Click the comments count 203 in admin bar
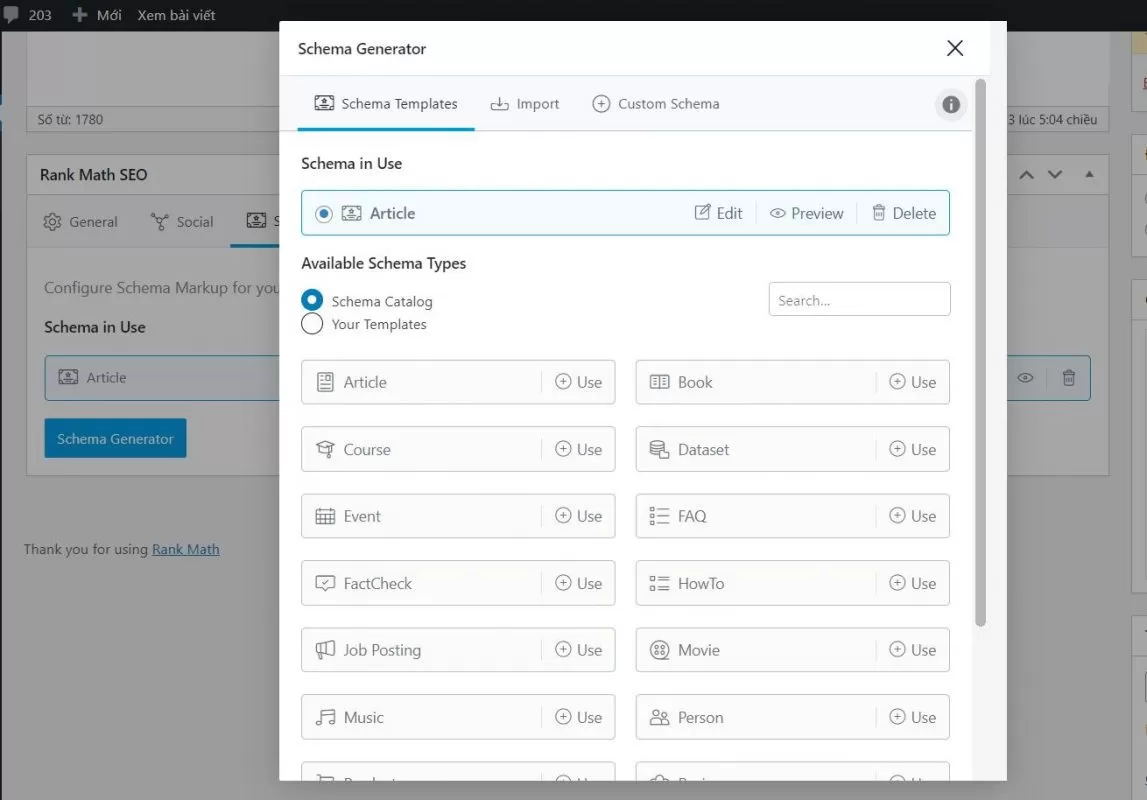 [x=29, y=15]
